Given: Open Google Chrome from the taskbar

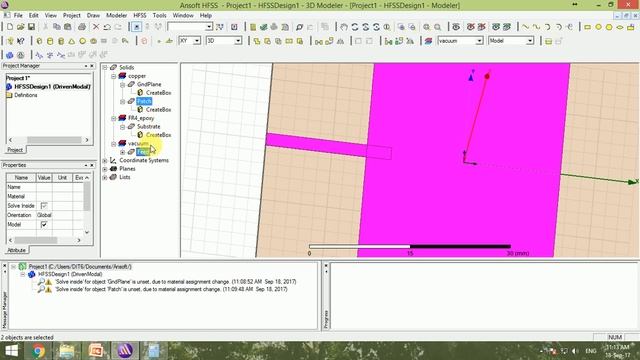Looking at the screenshot, I should coord(38,351).
